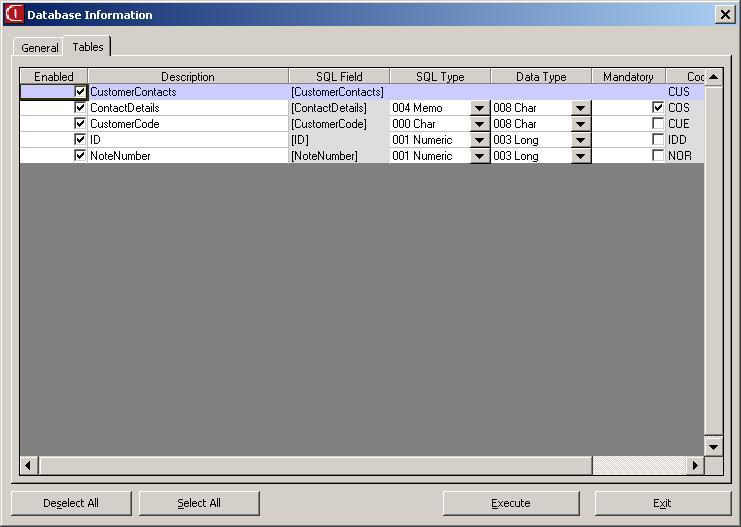741x527 pixels.
Task: Select the CustomerCode description cell
Action: coord(188,124)
